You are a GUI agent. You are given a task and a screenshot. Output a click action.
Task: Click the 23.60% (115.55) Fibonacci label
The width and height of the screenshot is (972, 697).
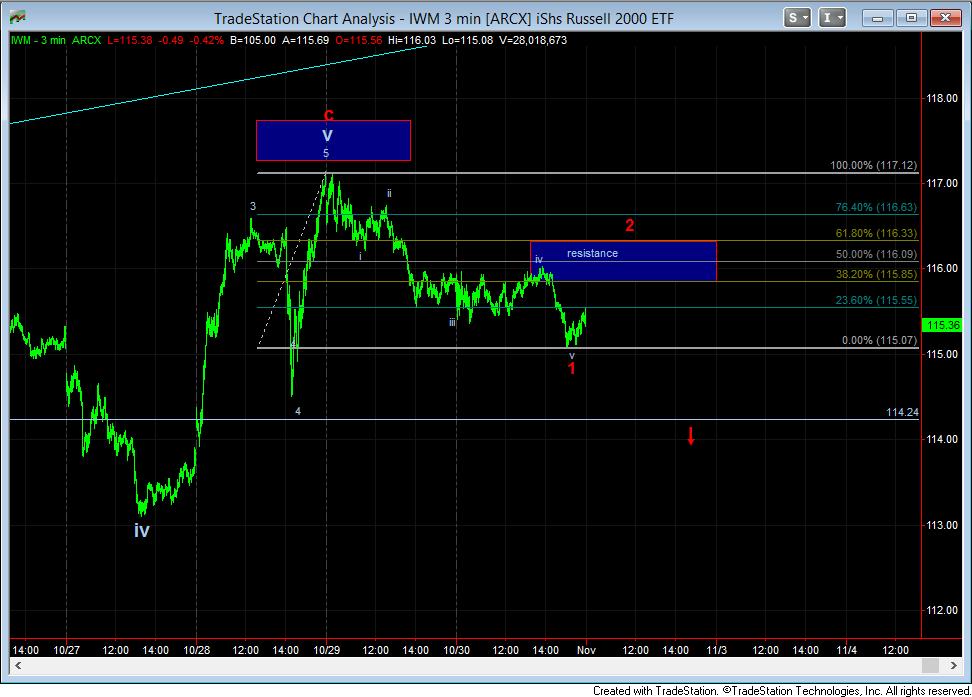click(876, 300)
